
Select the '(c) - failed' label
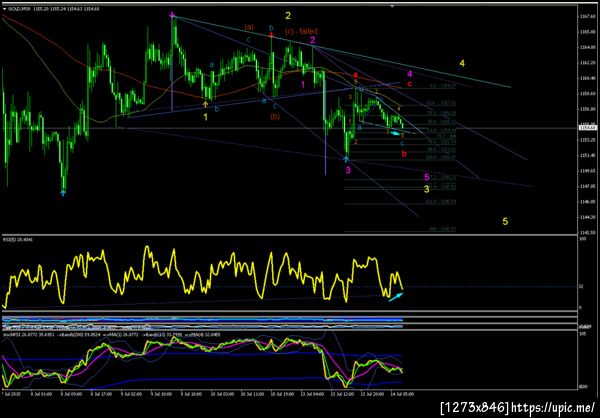301,31
